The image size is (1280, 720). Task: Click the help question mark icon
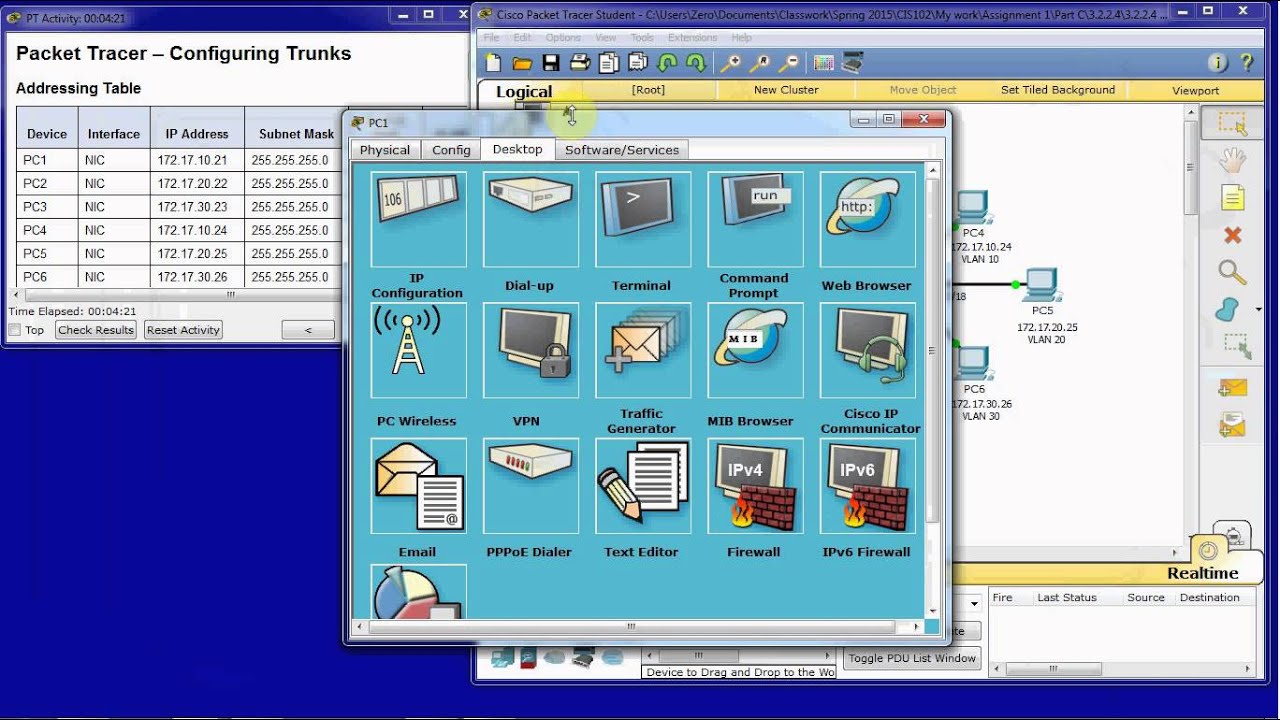click(1247, 63)
